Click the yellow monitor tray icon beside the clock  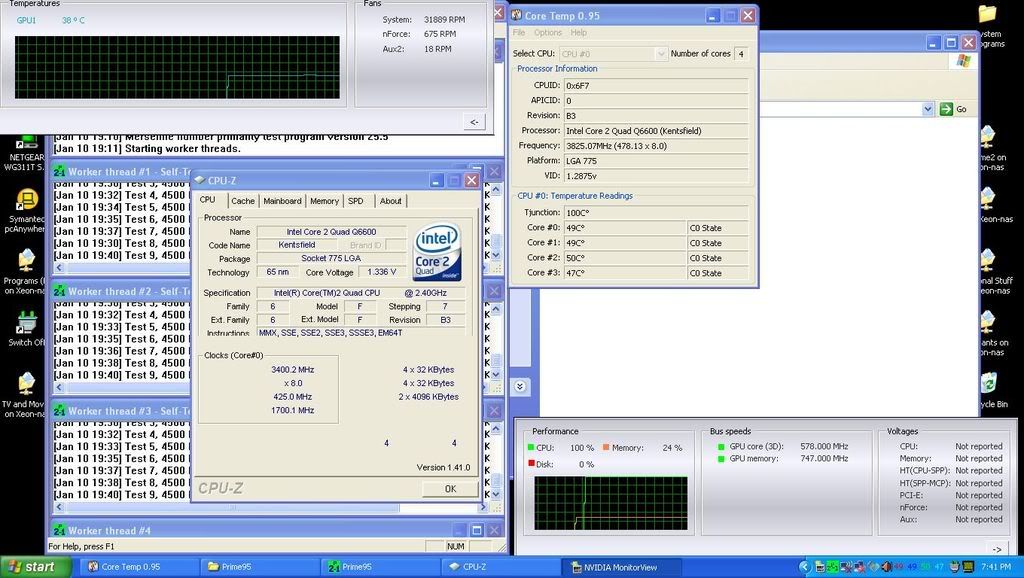tap(968, 567)
